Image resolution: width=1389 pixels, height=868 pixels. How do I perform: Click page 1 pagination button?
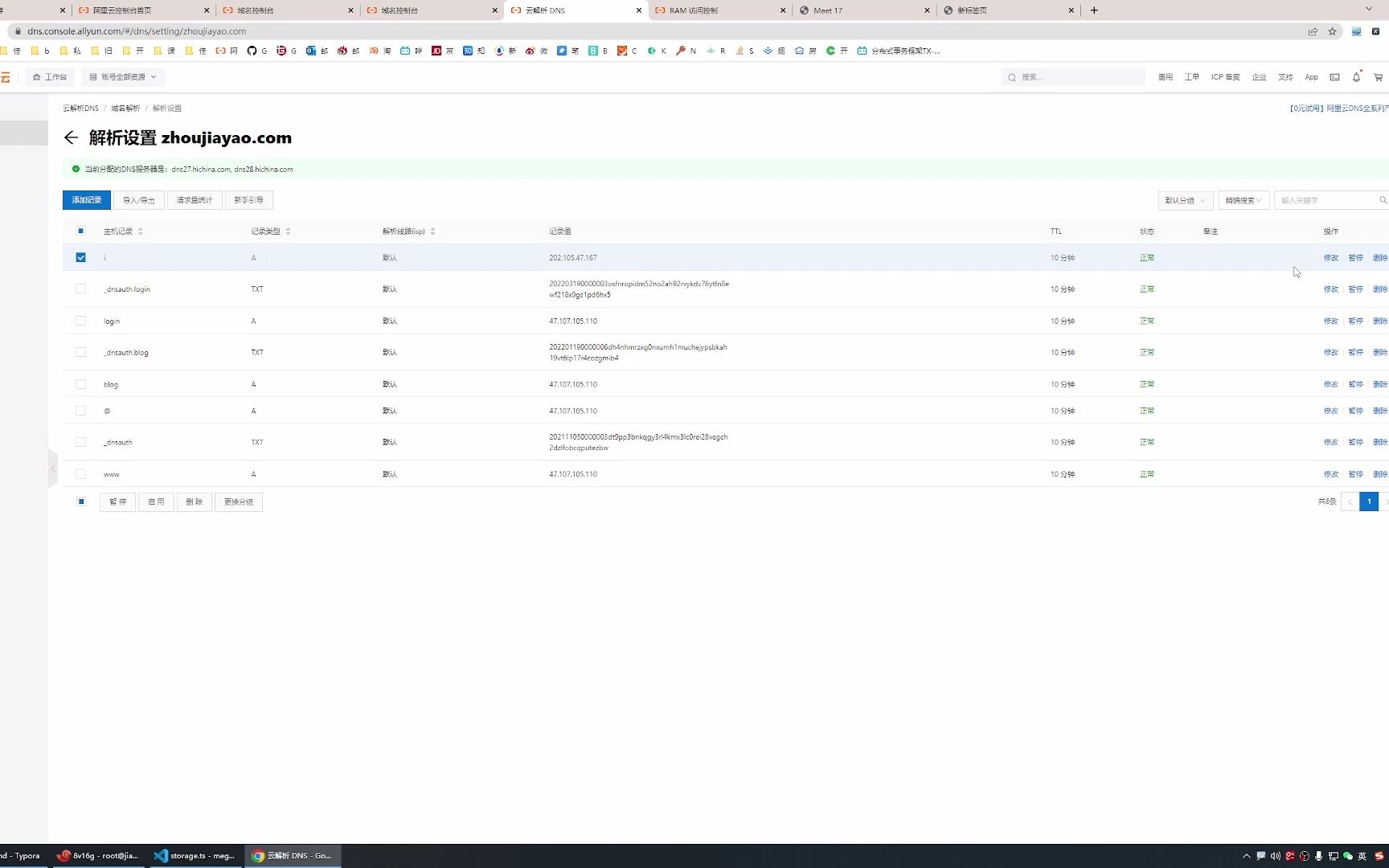[x=1369, y=502]
